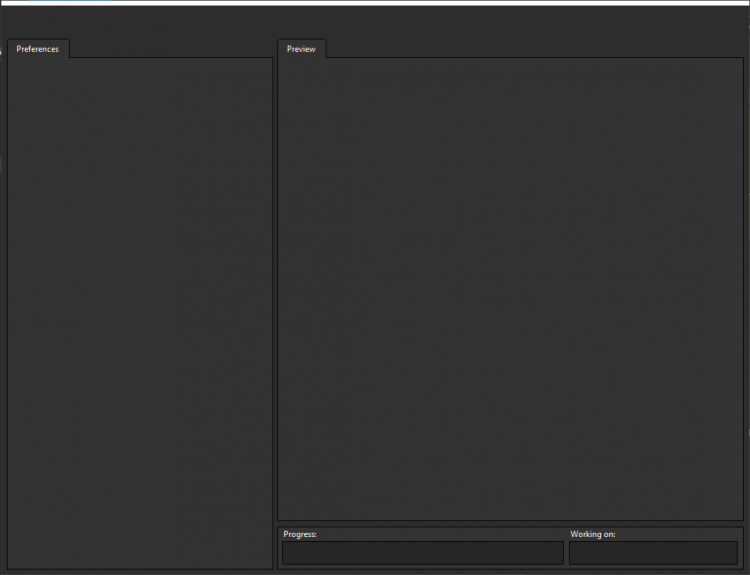Switch to the Preferences tab
750x575 pixels.
point(38,49)
